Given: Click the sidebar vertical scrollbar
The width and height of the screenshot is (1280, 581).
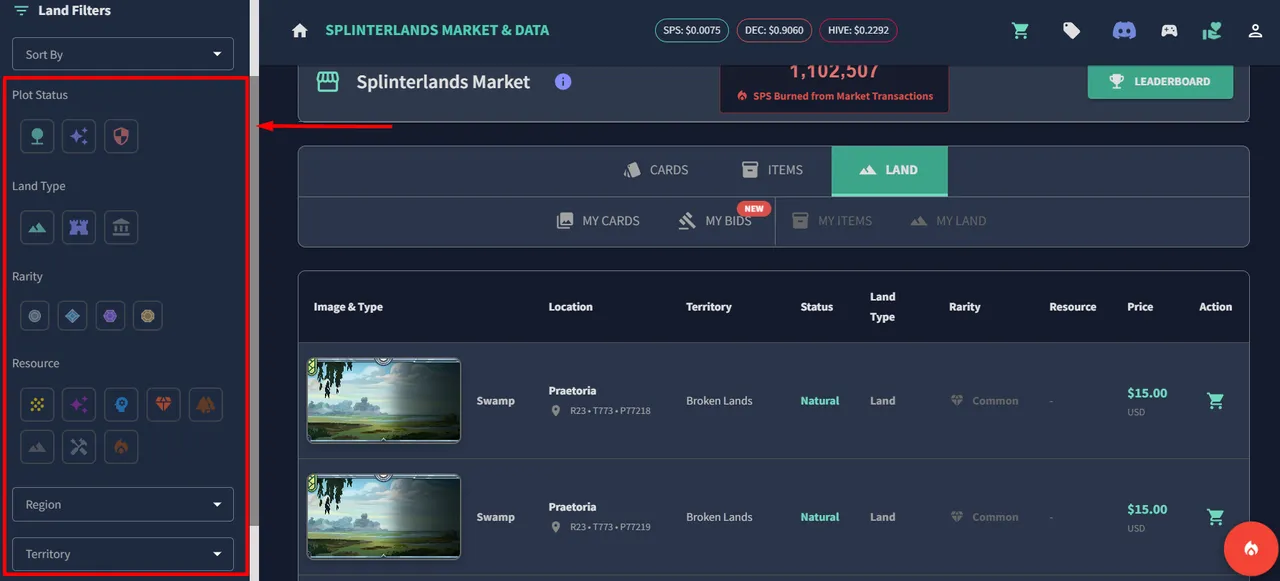Looking at the screenshot, I should (x=254, y=300).
